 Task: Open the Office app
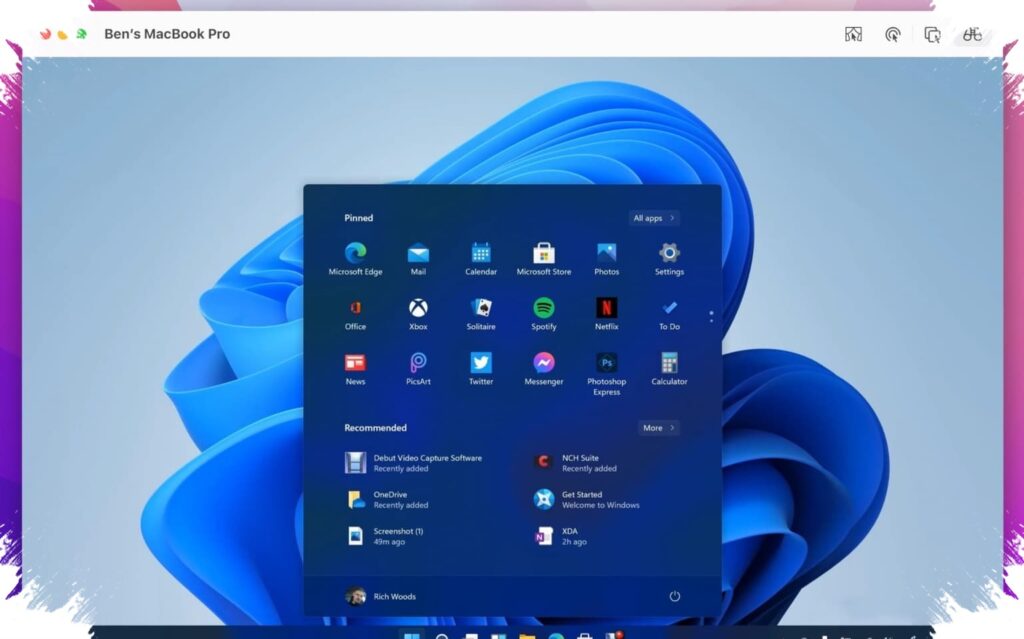pyautogui.click(x=355, y=314)
